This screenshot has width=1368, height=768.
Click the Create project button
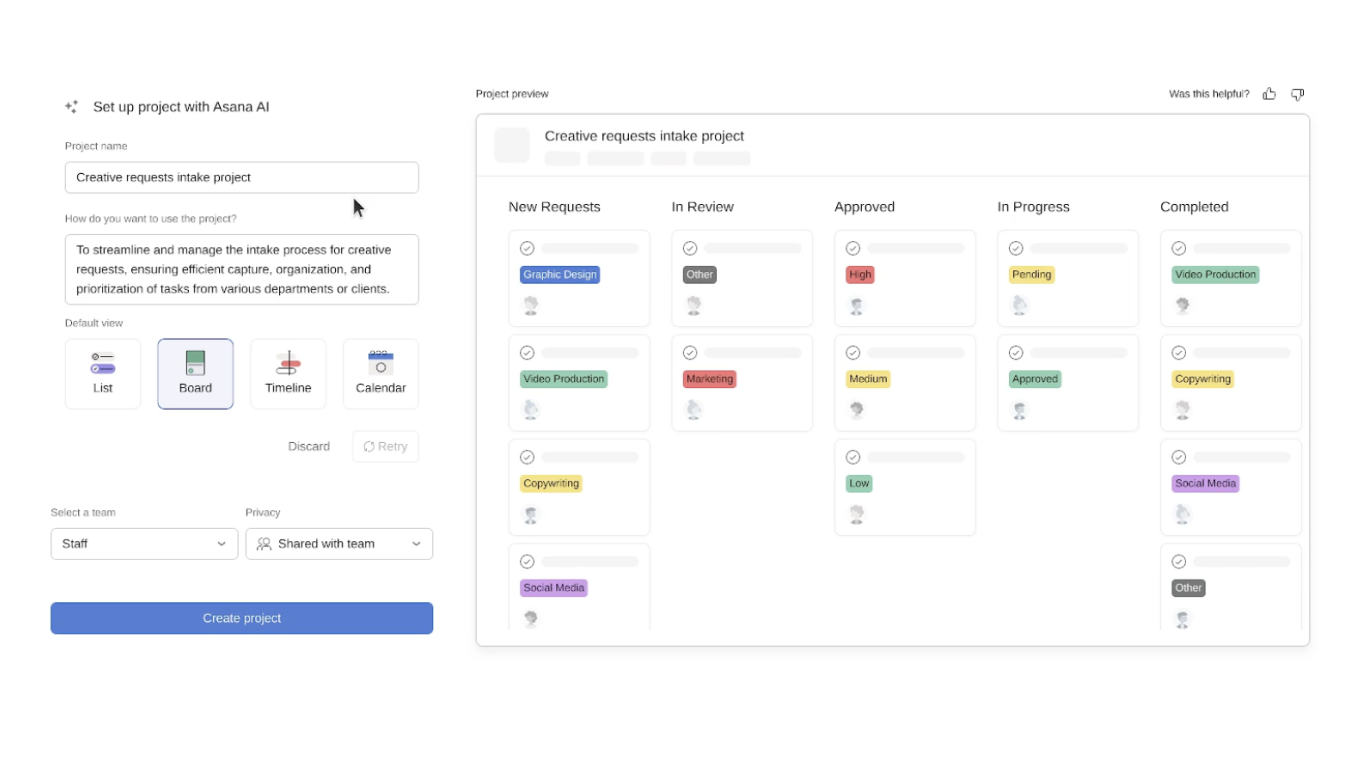[241, 618]
